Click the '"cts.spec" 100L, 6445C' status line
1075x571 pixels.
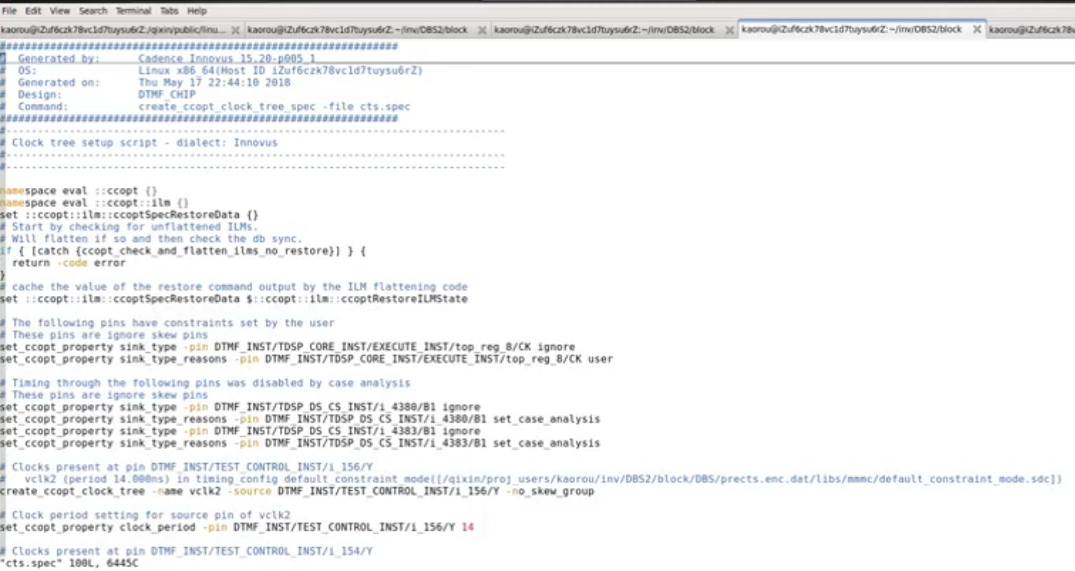tap(69, 563)
